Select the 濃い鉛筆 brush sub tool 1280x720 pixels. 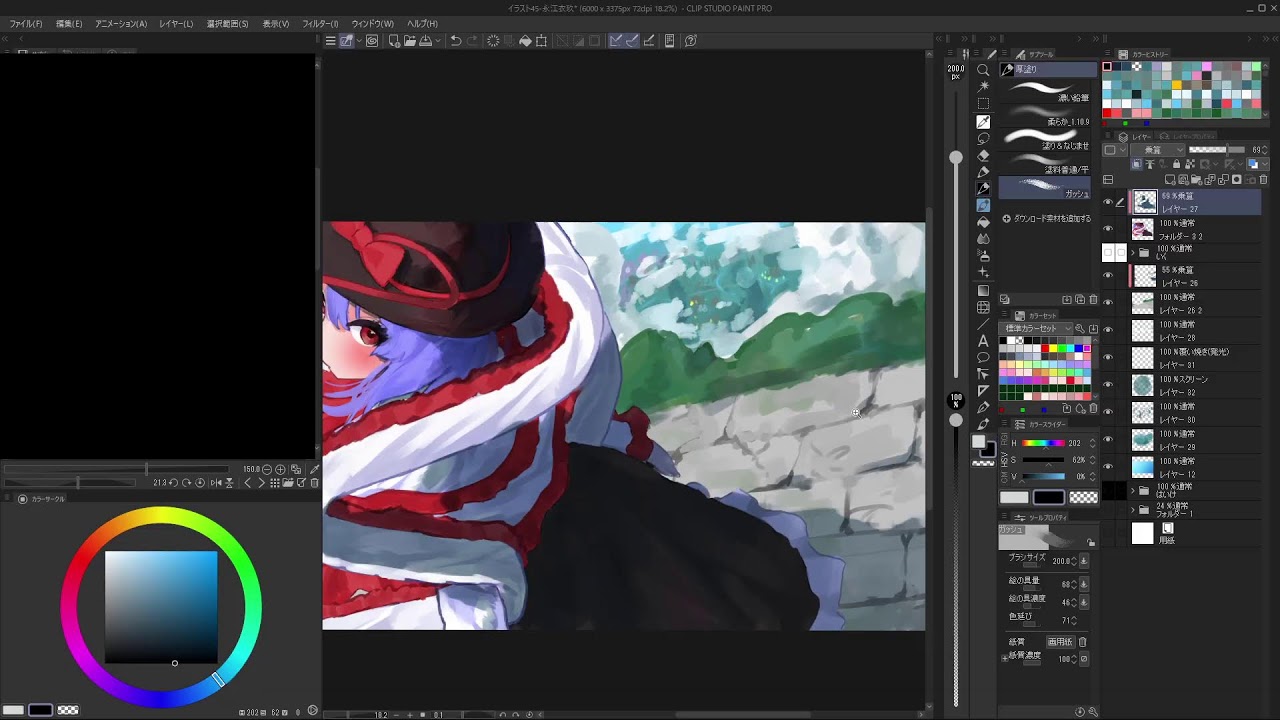coord(1047,91)
